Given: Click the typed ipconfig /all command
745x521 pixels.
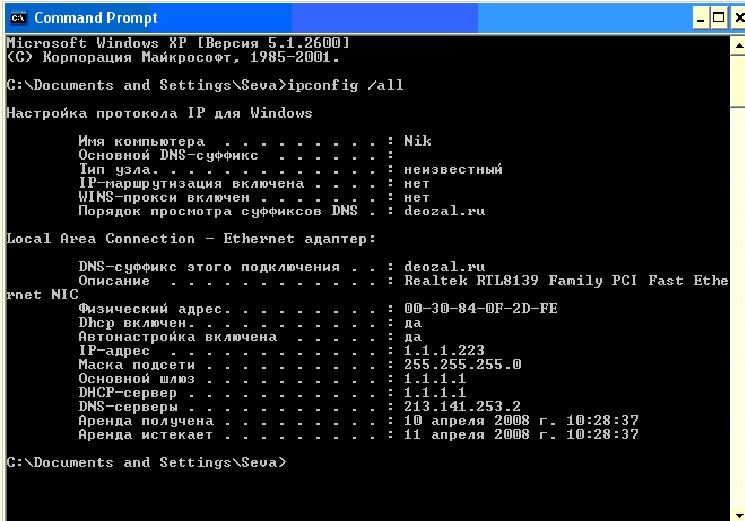Looking at the screenshot, I should (345, 85).
